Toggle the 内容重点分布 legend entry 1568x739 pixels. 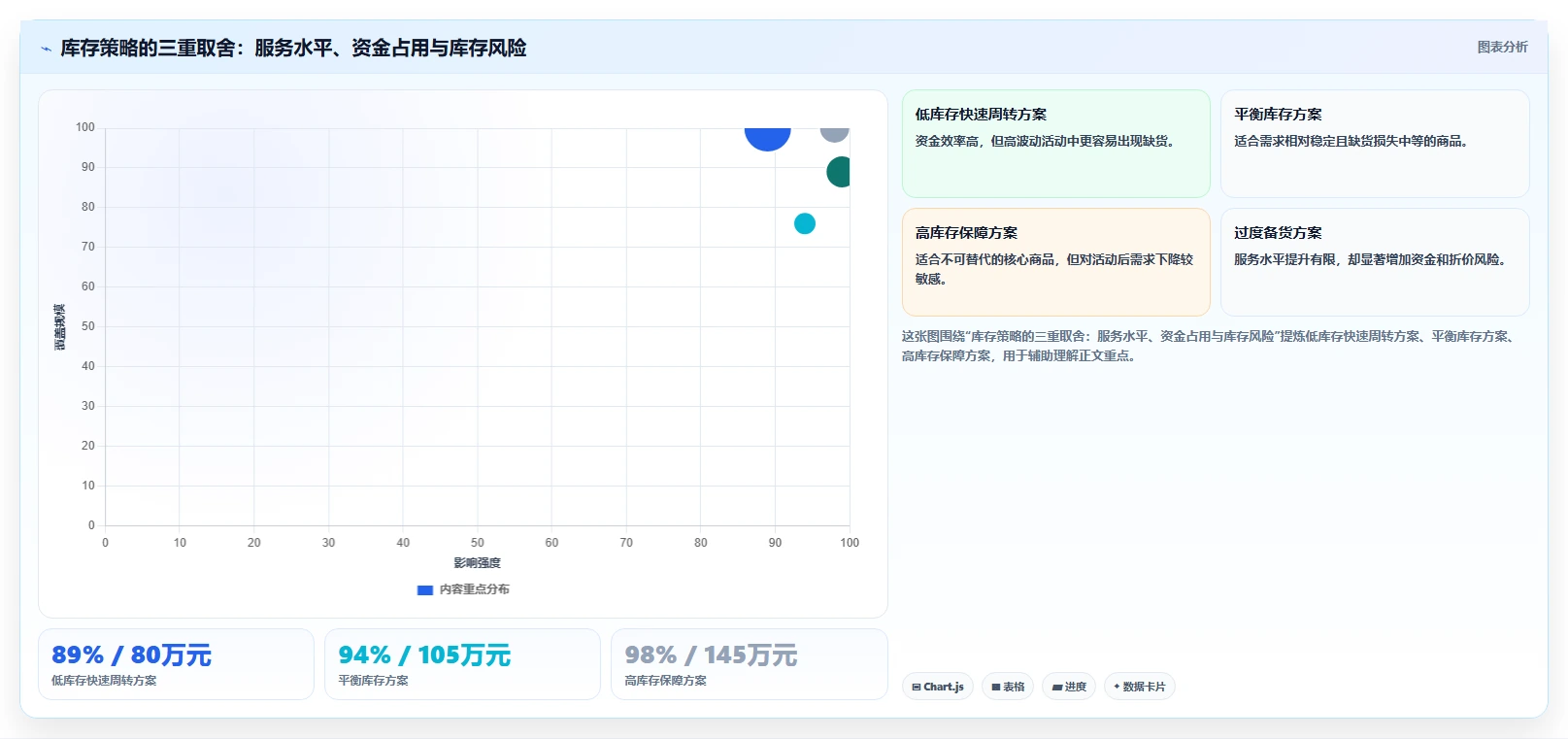(463, 589)
